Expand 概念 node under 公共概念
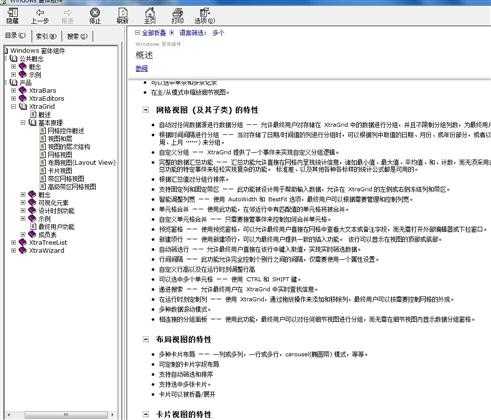The height and width of the screenshot is (420, 491). [x=13, y=67]
